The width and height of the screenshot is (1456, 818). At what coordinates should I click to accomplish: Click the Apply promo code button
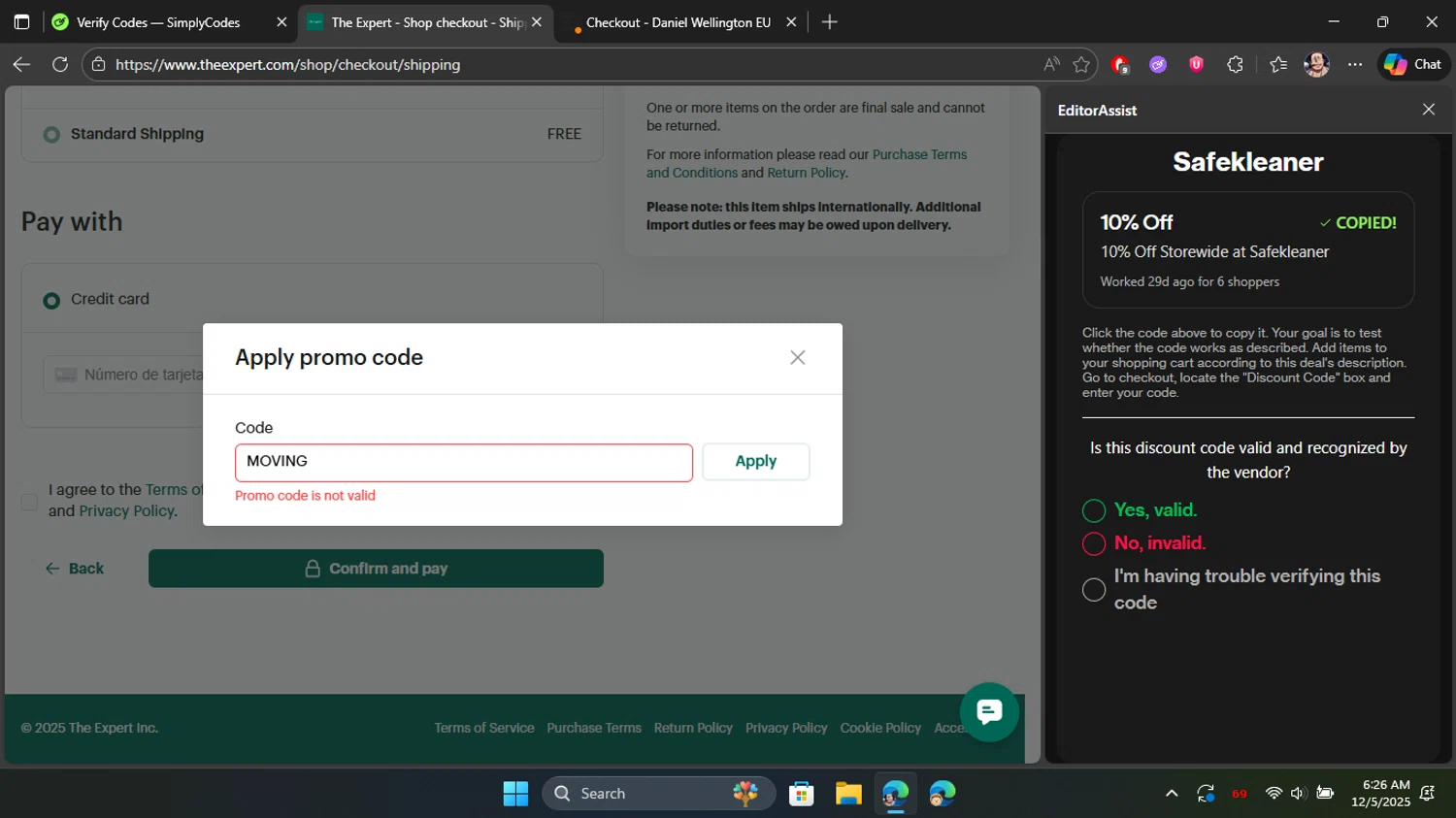pos(755,462)
